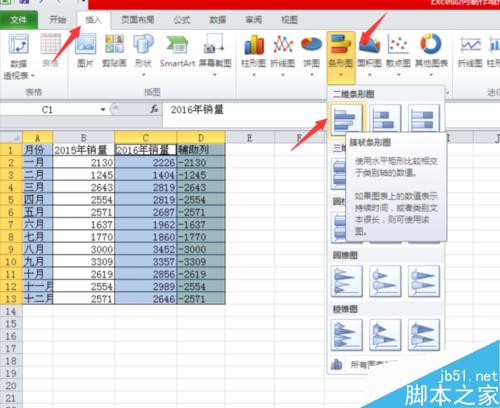The image size is (500, 408).
Task: Click cell B9 with value 3000
Action: pyautogui.click(x=83, y=249)
